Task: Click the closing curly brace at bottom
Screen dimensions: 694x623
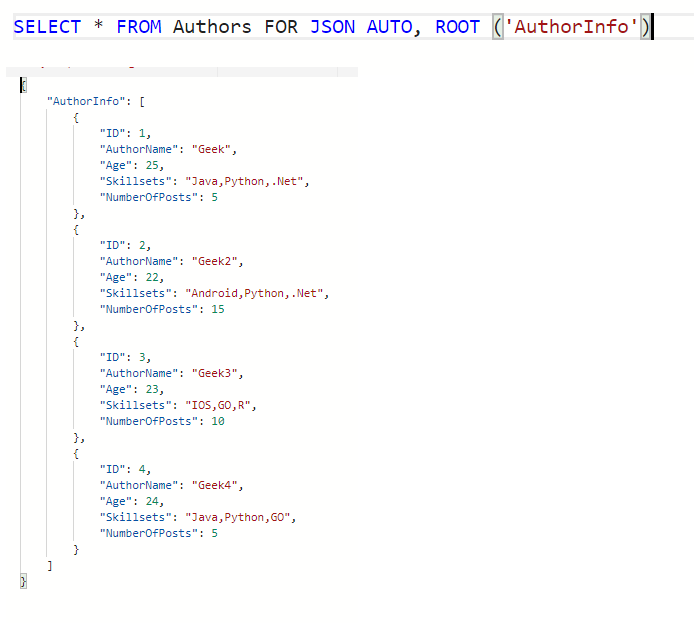Action: coord(23,581)
